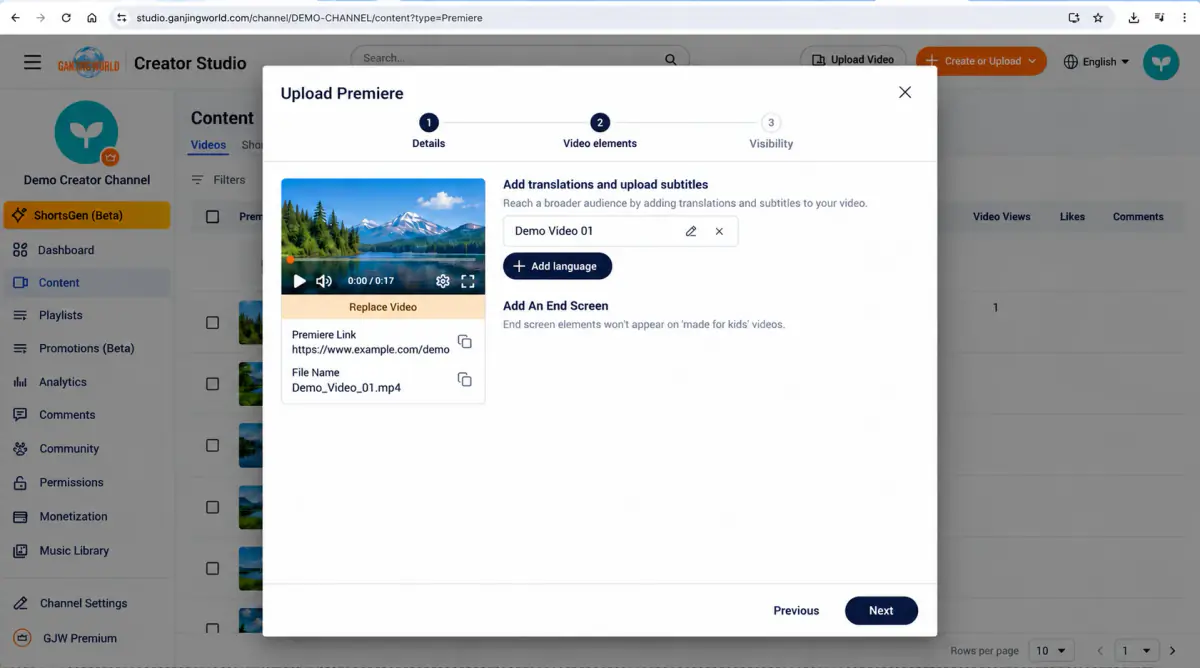Remove Demo Video 01 with the X icon
1200x668 pixels.
click(x=719, y=231)
